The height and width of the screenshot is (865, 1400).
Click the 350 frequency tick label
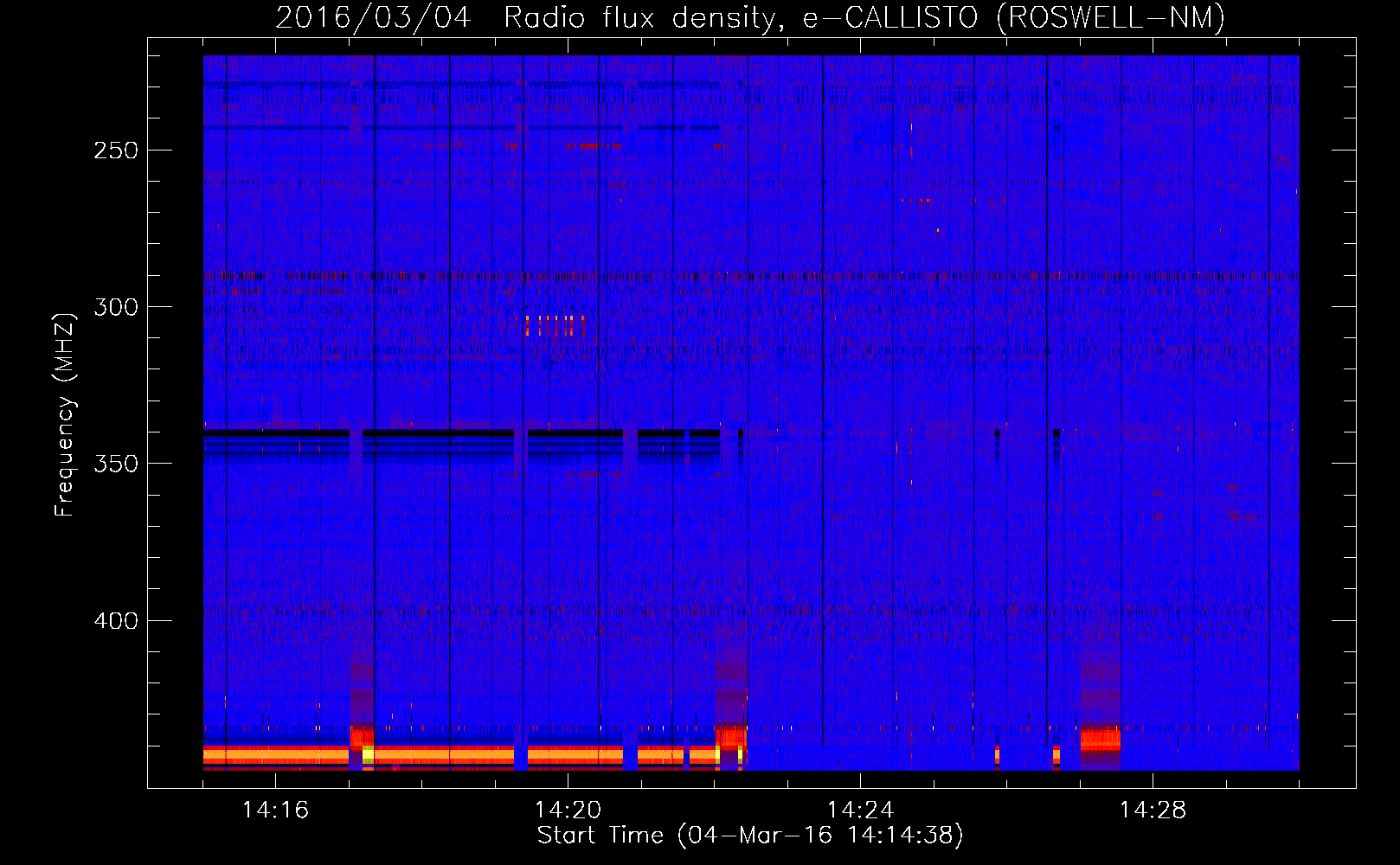point(116,464)
